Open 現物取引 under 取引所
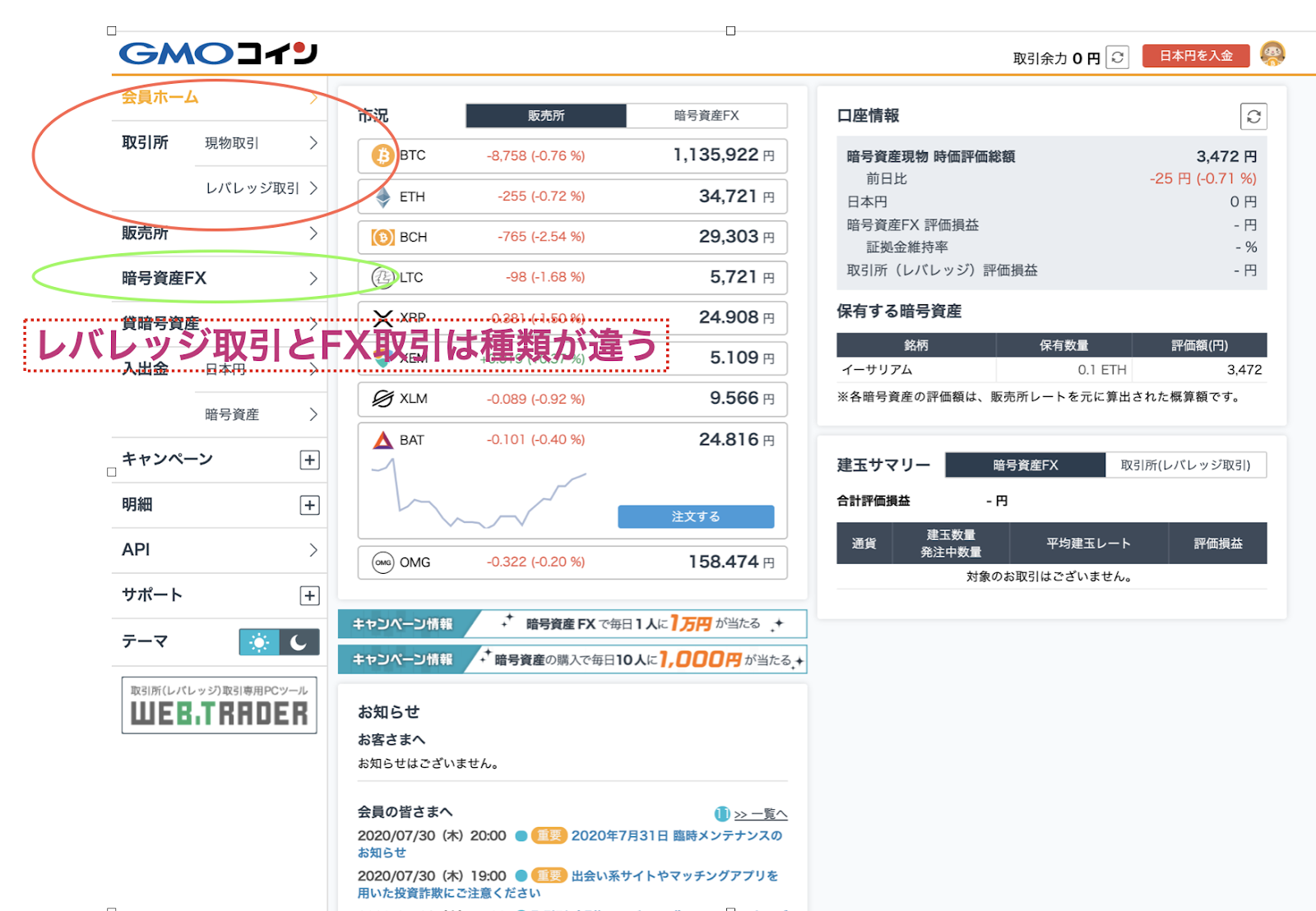 261,143
